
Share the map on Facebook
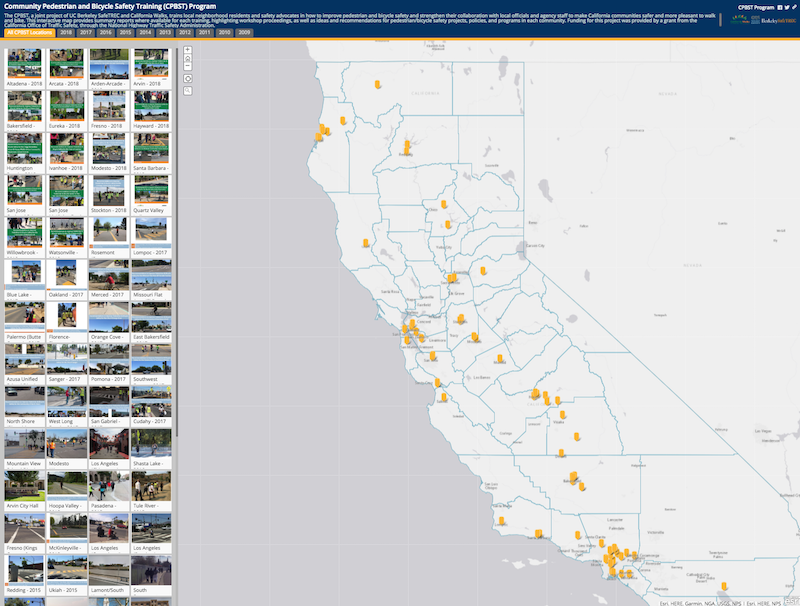(x=780, y=8)
